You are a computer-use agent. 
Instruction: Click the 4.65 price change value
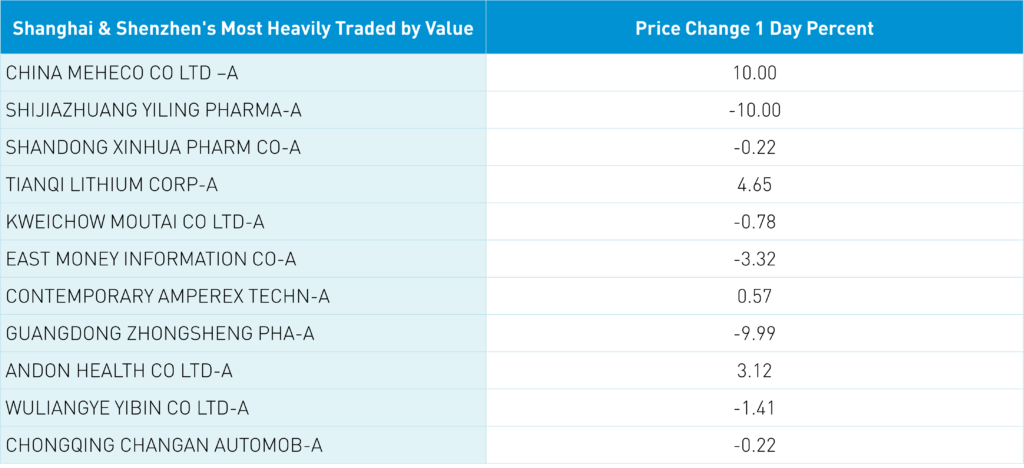[x=754, y=184]
